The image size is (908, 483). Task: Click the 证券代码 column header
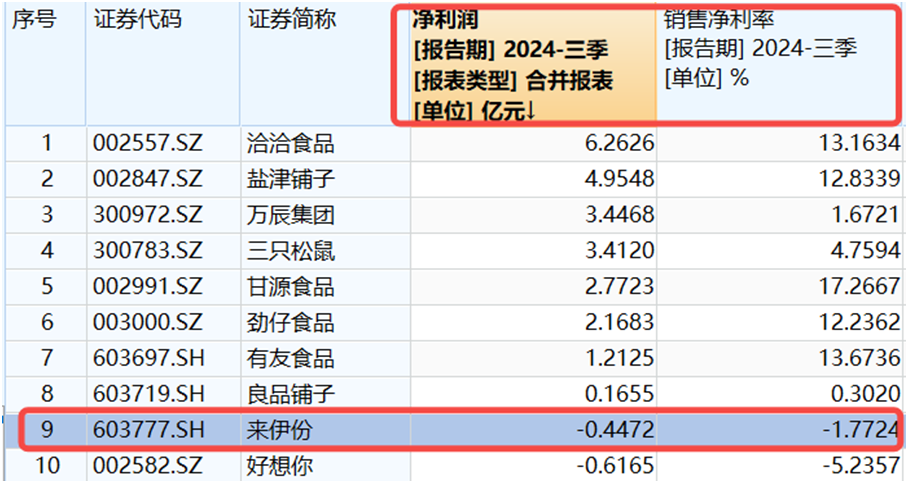(163, 64)
